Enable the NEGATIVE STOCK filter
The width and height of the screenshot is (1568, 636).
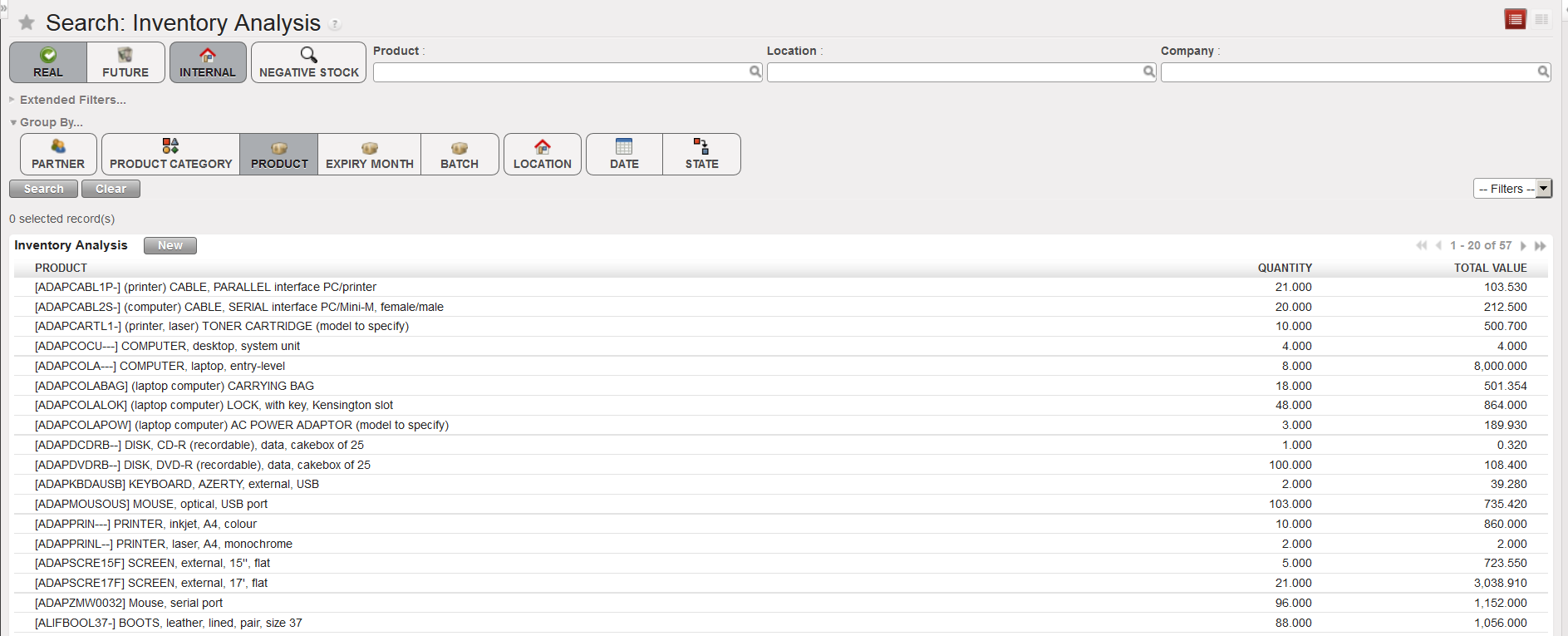[308, 62]
